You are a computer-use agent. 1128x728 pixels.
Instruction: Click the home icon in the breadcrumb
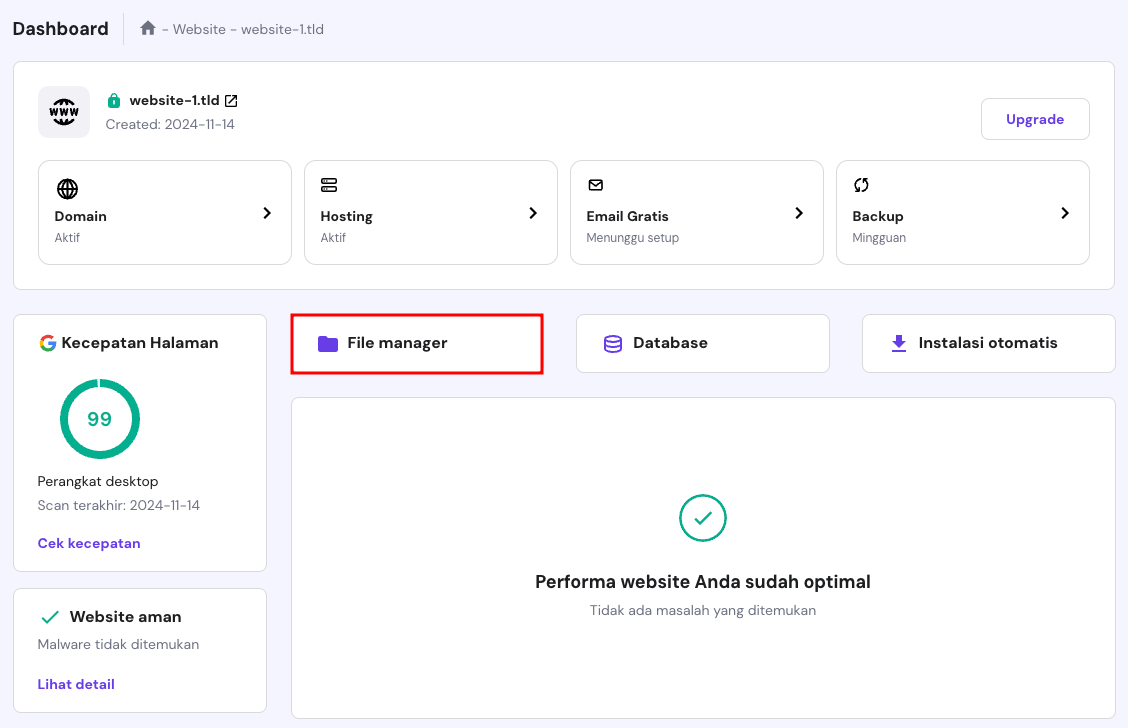pyautogui.click(x=146, y=28)
